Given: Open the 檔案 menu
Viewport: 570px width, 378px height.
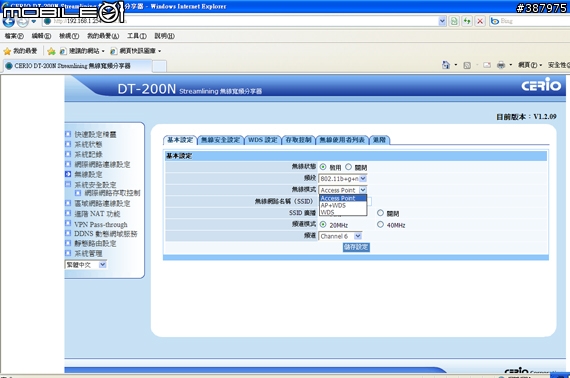Looking at the screenshot, I should (x=14, y=36).
